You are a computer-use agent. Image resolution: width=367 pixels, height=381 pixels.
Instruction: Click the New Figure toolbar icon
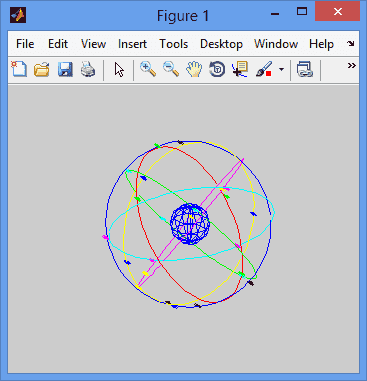(x=19, y=69)
